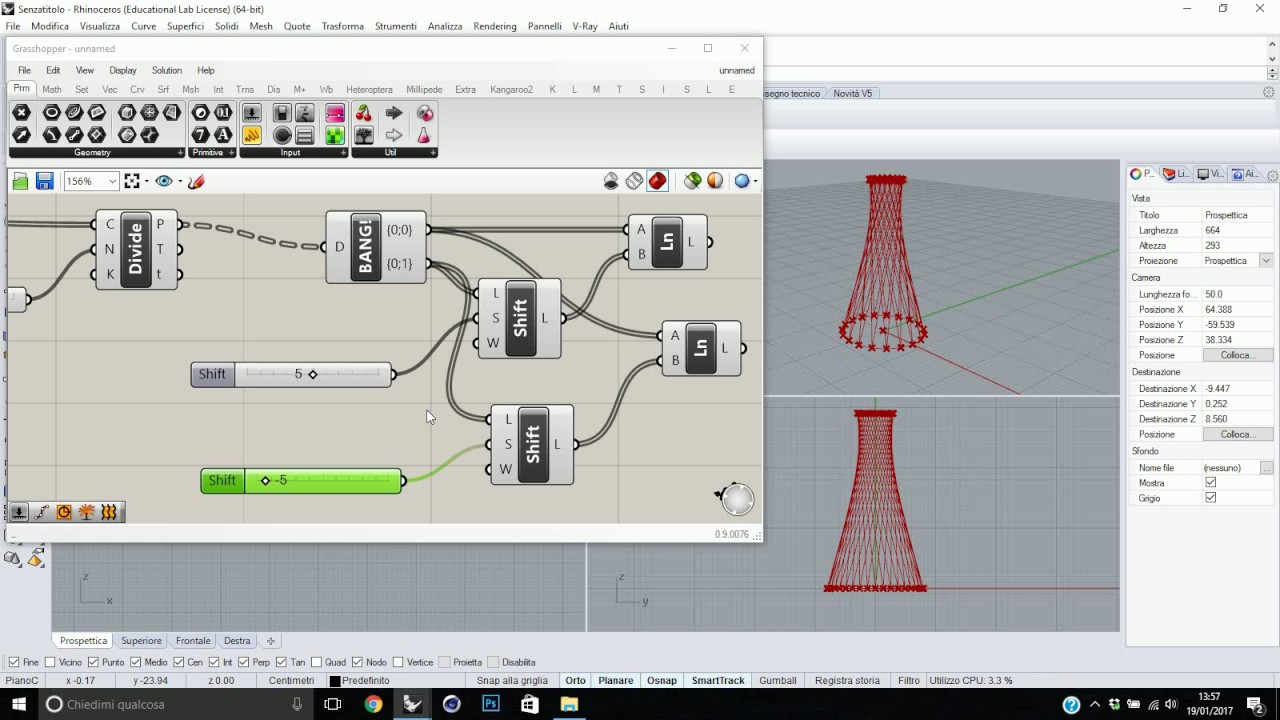
Task: Toggle Gumball in the status bar
Action: 778,681
